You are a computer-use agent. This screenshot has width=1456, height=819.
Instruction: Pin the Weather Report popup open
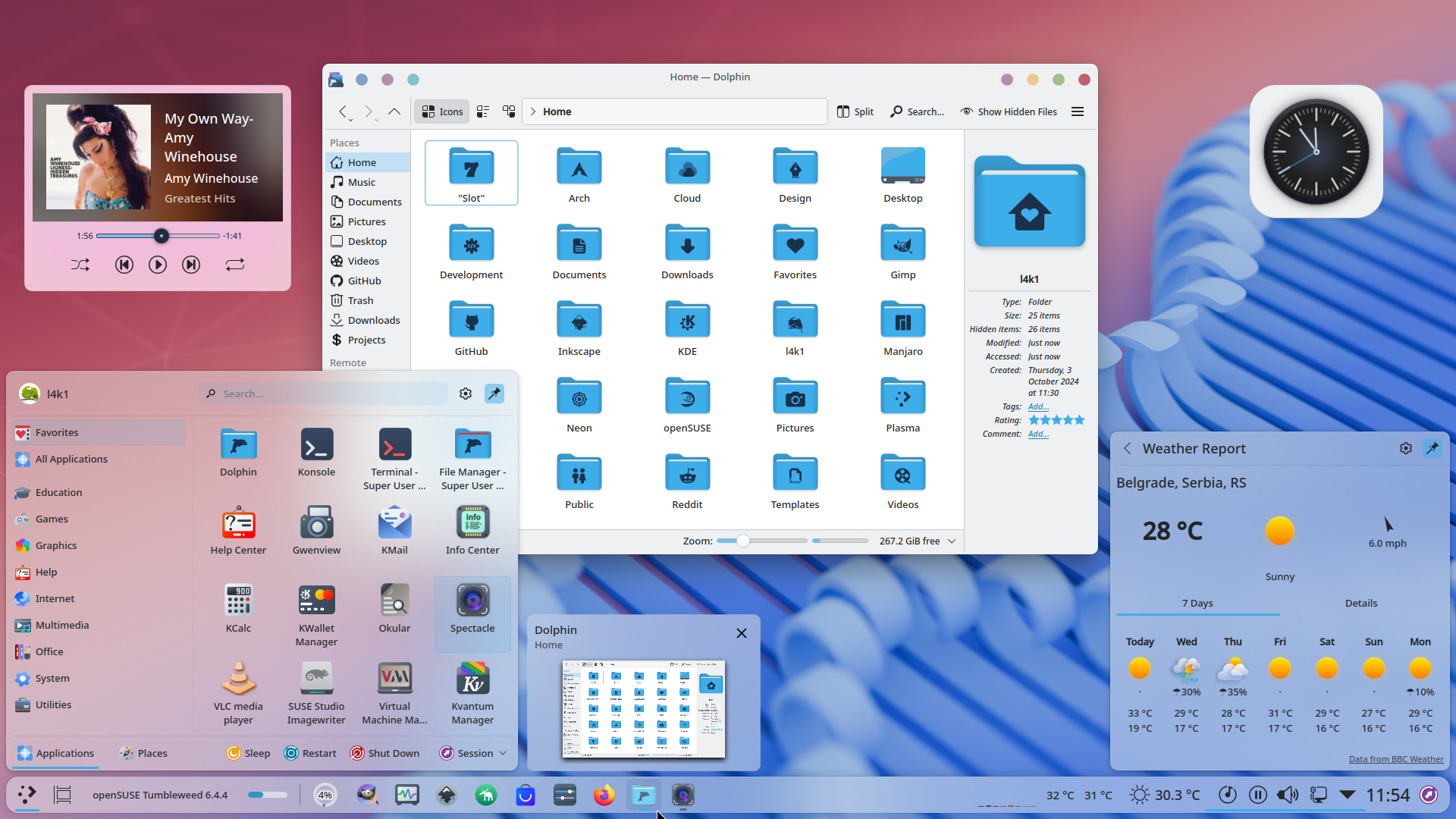click(x=1432, y=448)
